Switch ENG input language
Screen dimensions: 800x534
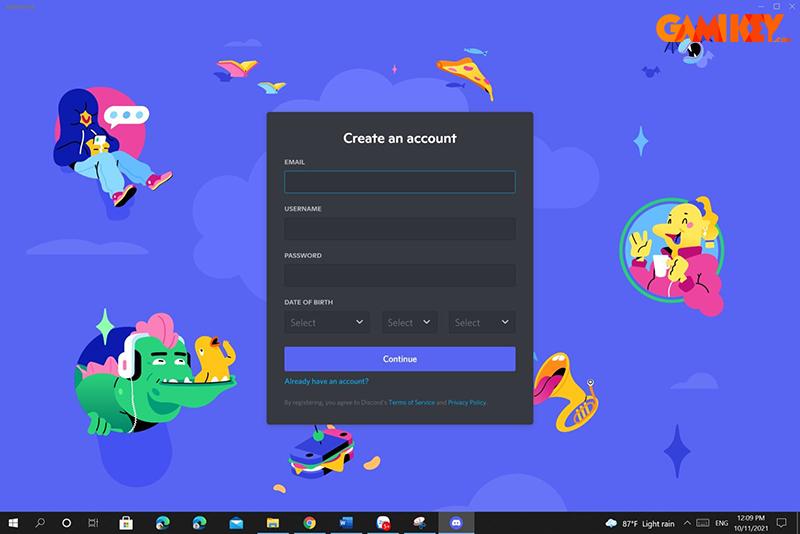pyautogui.click(x=721, y=523)
